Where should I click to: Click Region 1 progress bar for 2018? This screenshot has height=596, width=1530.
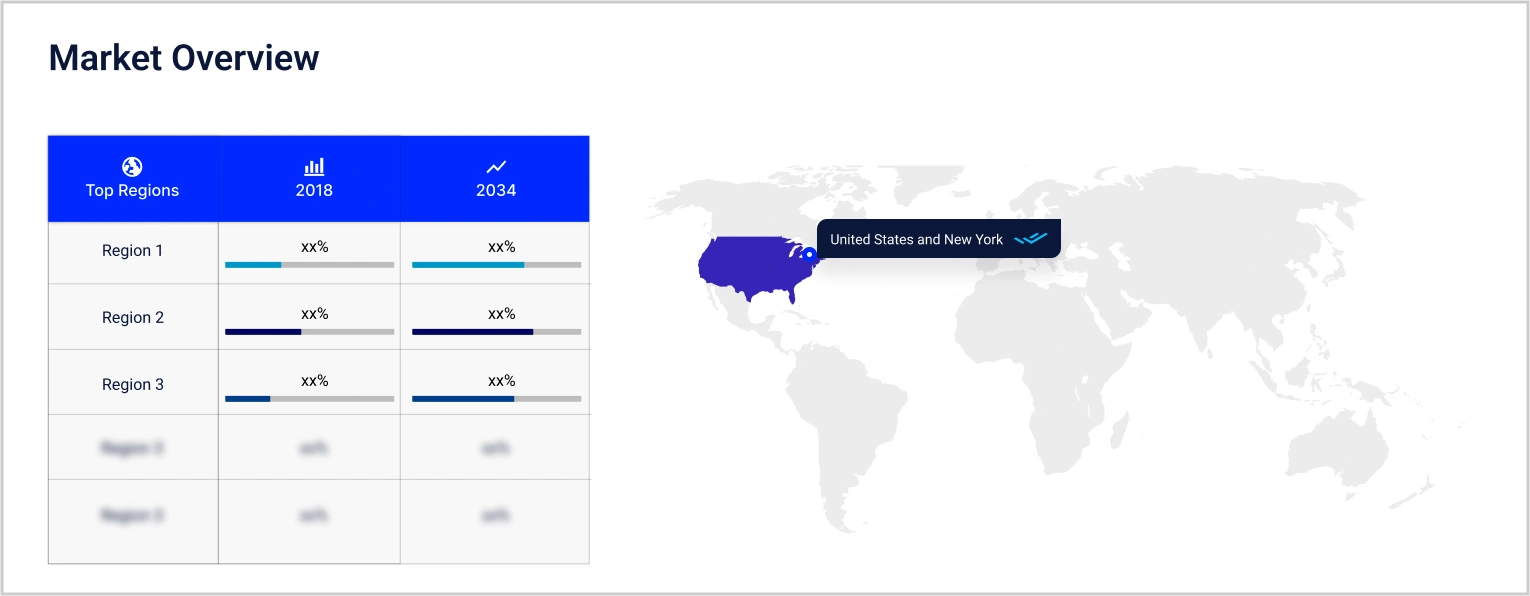click(x=309, y=265)
